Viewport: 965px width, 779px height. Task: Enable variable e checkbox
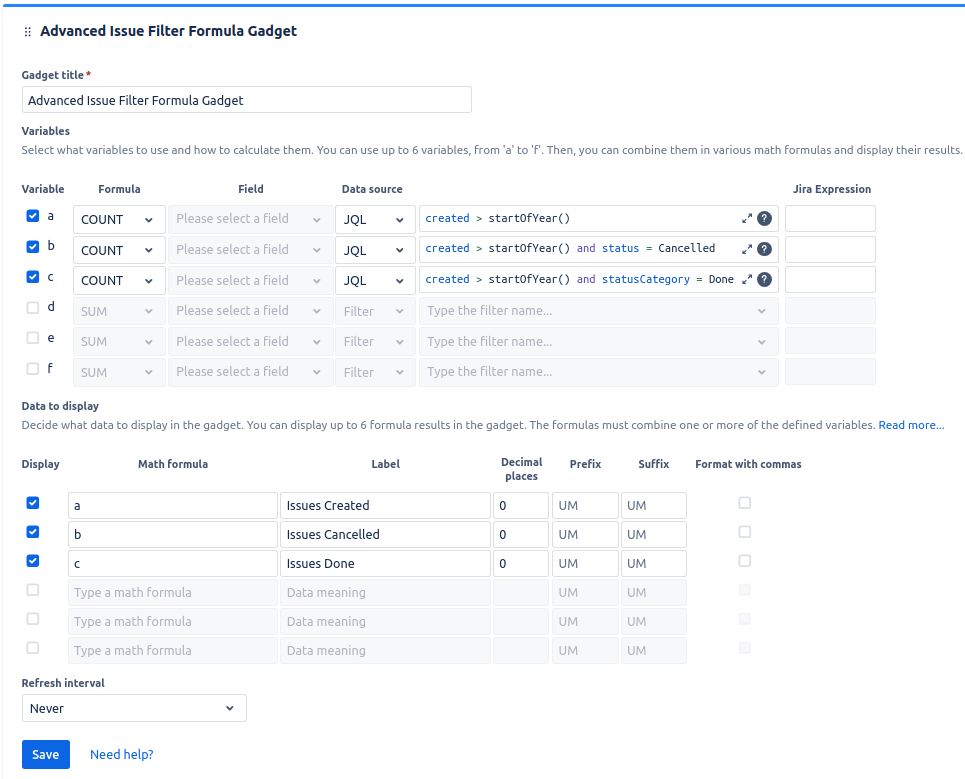pos(33,338)
